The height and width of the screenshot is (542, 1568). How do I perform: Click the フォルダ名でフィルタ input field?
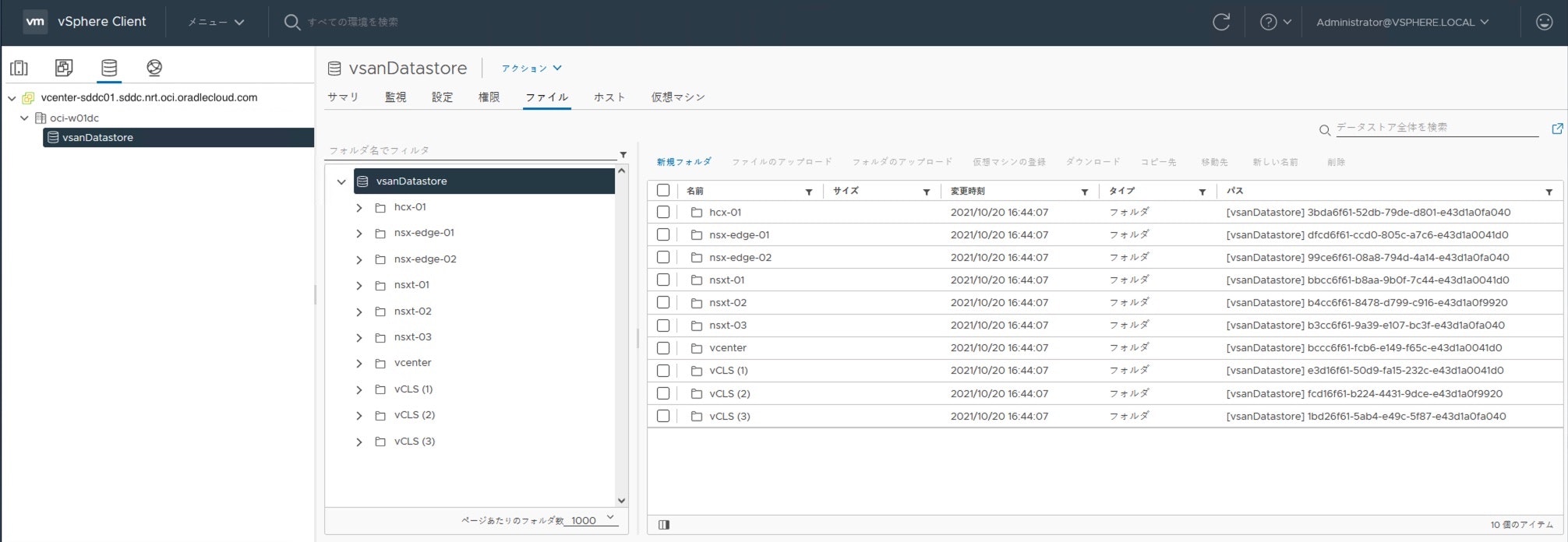pos(471,151)
